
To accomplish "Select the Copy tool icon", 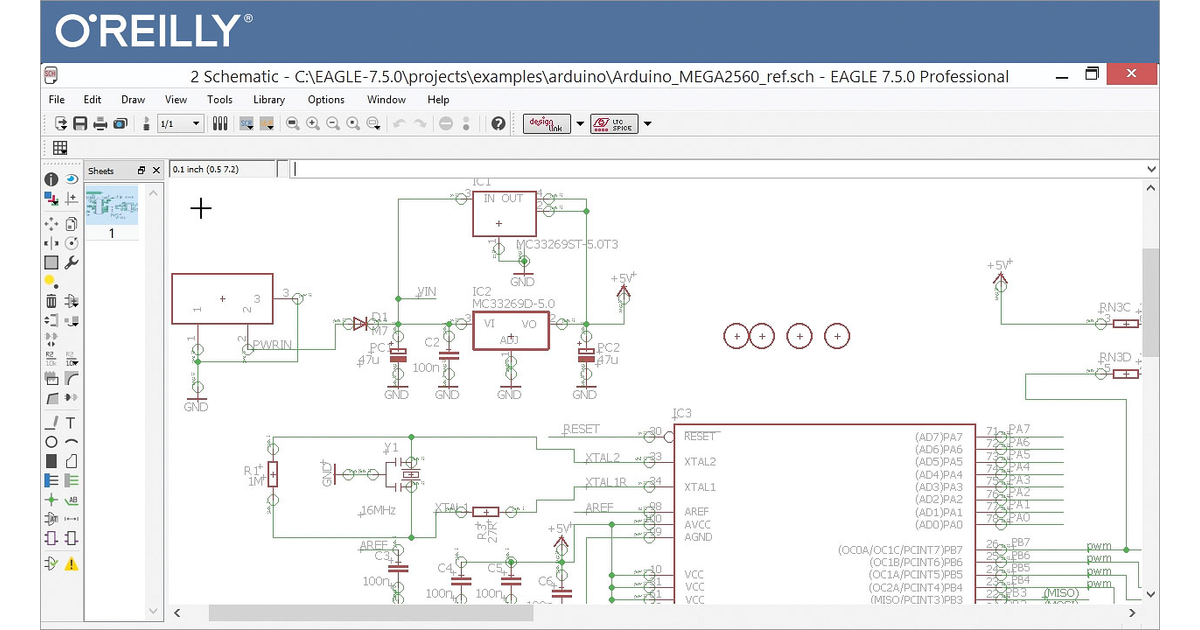I will 71,224.
